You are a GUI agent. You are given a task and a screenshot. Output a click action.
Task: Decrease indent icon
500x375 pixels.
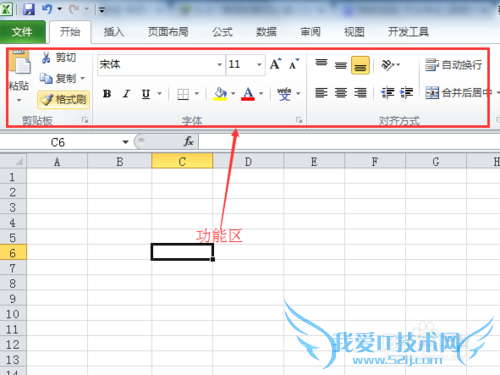point(388,93)
